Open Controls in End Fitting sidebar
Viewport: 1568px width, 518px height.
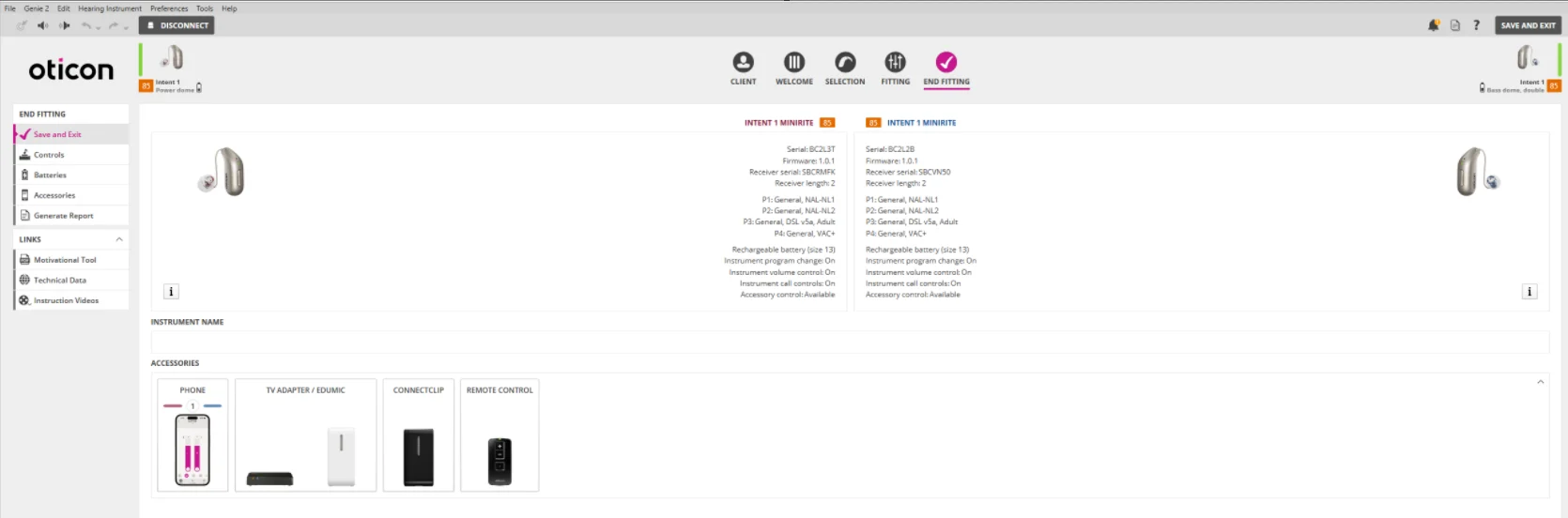point(71,155)
